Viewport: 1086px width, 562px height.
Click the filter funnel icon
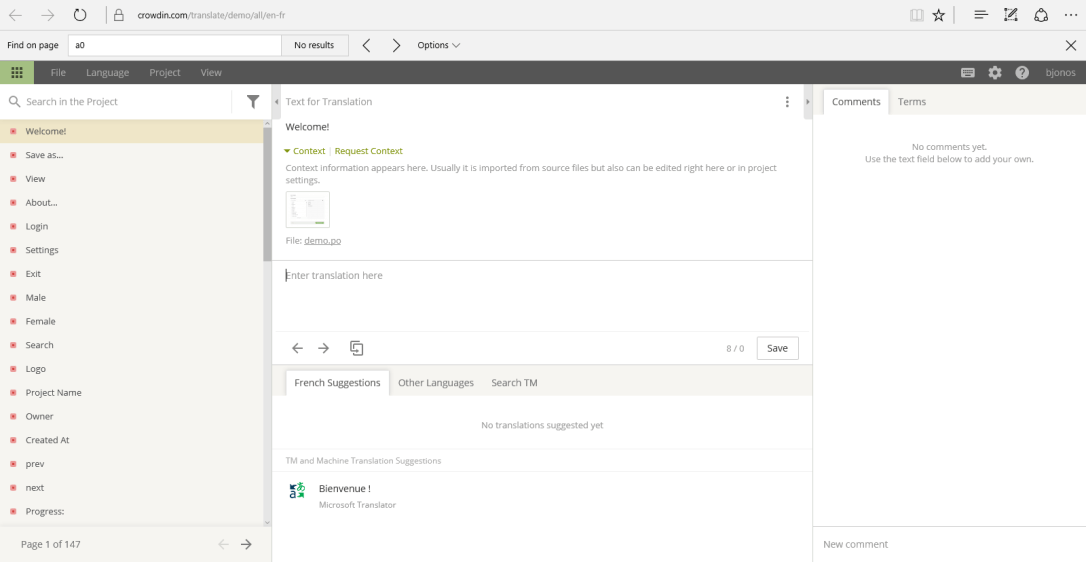[x=253, y=102]
